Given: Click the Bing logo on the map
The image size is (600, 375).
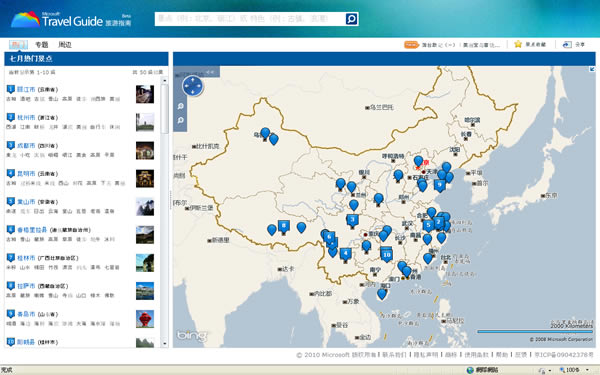Looking at the screenshot, I should (192, 336).
